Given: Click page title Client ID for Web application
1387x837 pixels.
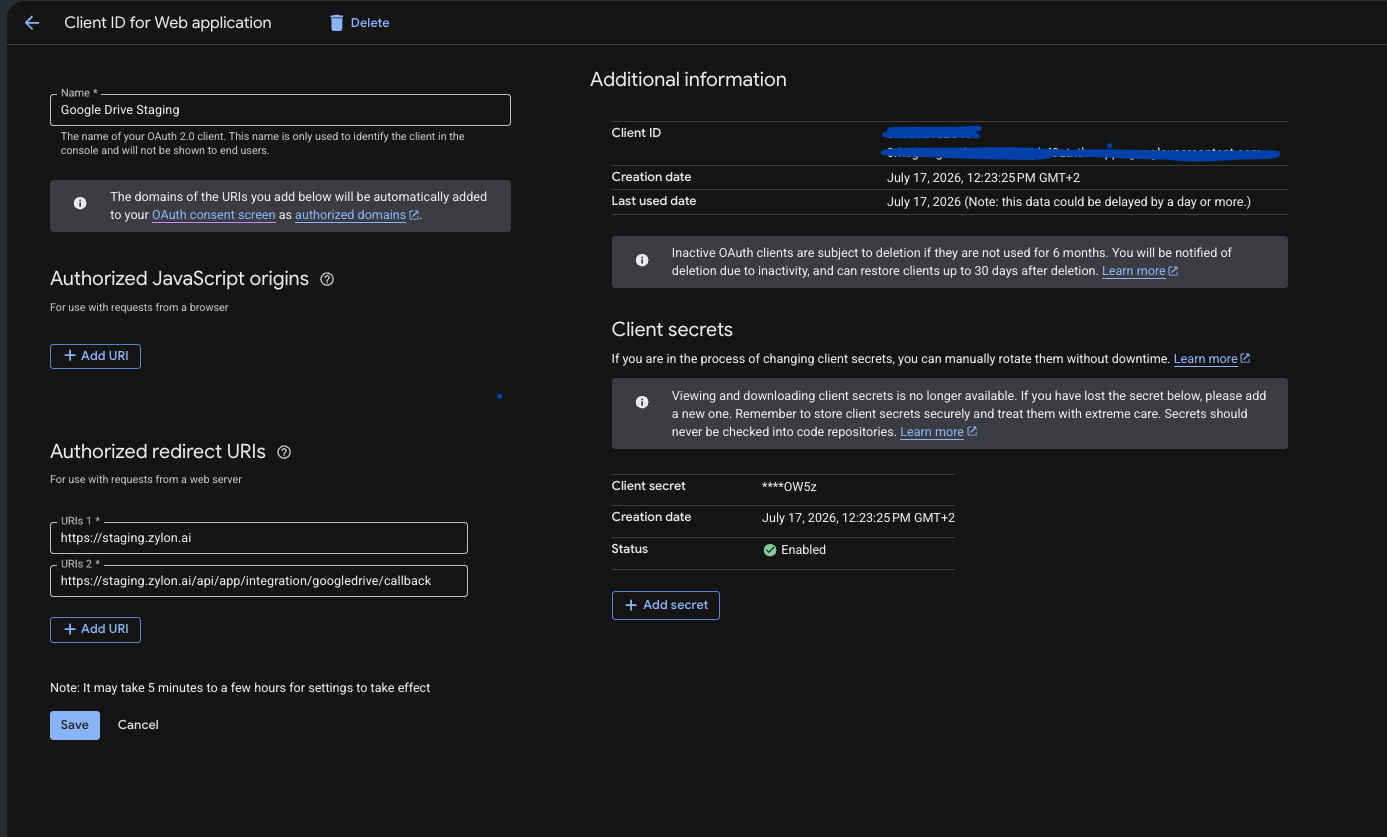Looking at the screenshot, I should pos(168,22).
